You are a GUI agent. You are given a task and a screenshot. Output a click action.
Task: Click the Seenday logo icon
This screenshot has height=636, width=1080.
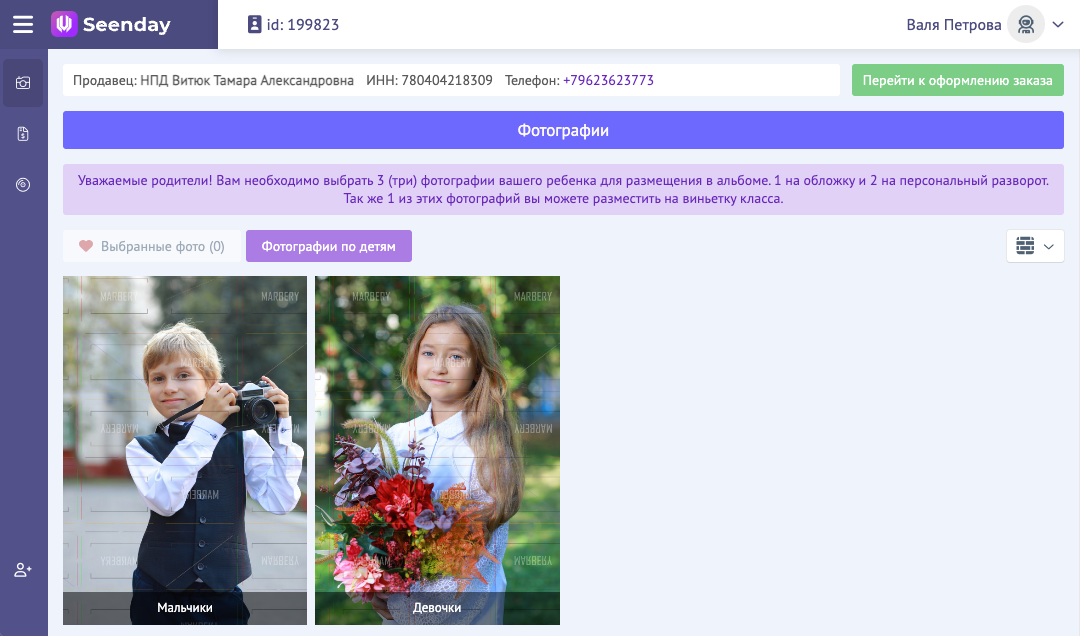64,24
